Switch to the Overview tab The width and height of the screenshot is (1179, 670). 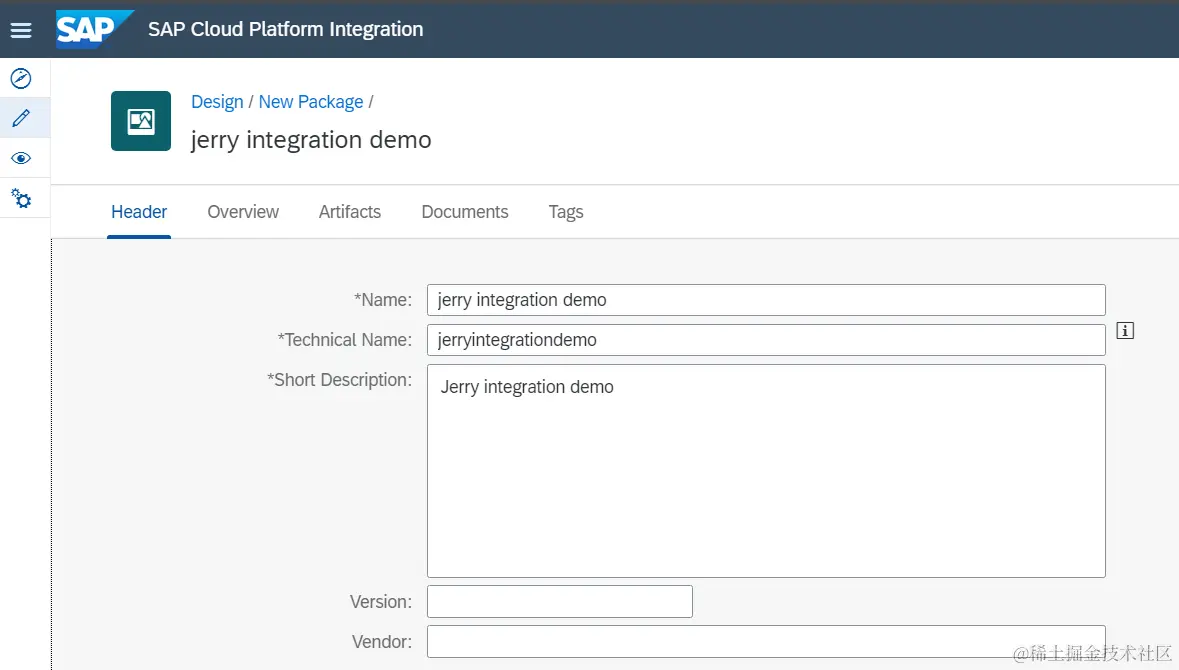pos(243,212)
